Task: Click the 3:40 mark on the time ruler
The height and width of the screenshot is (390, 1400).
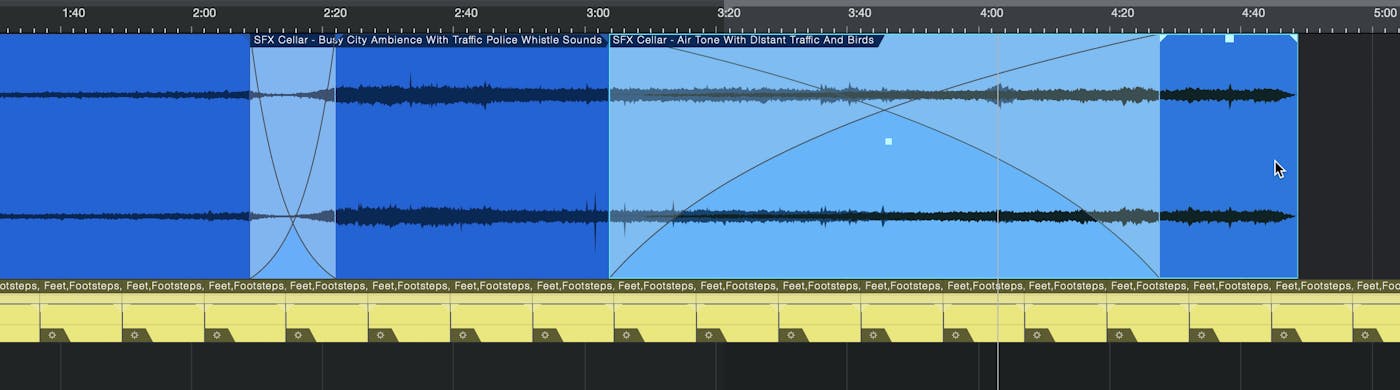Action: [x=860, y=13]
